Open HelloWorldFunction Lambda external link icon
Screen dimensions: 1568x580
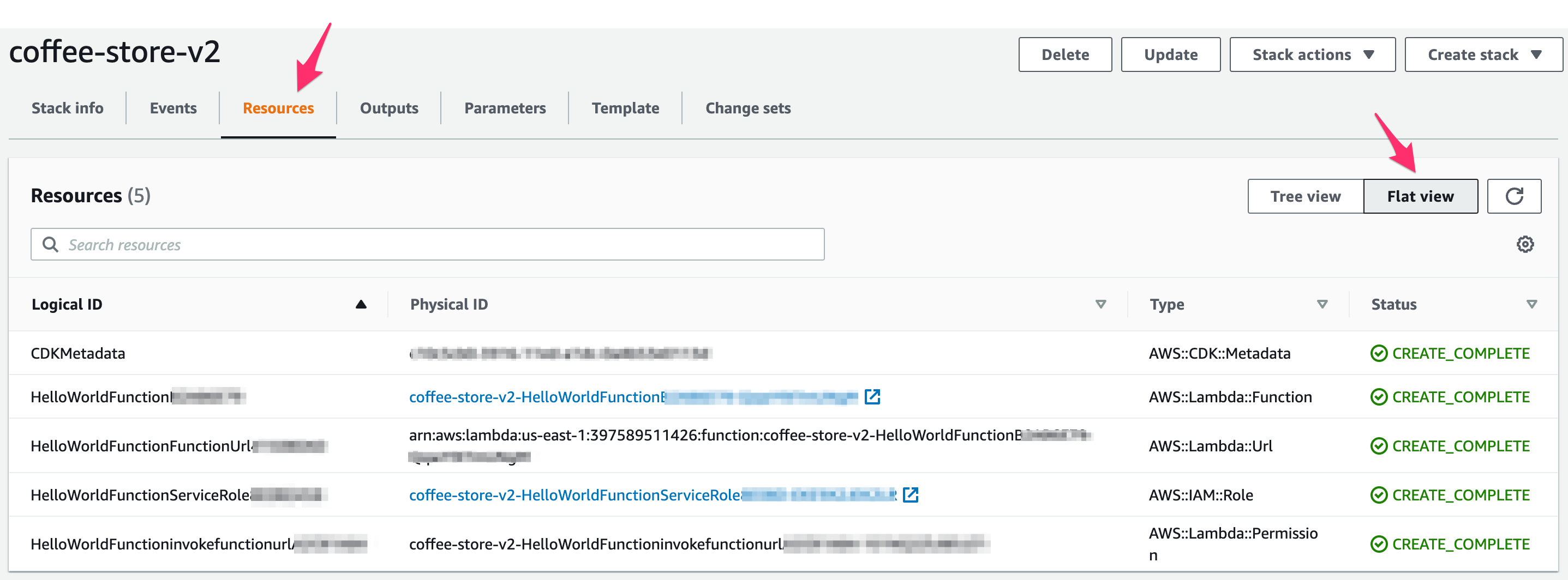pyautogui.click(x=872, y=396)
